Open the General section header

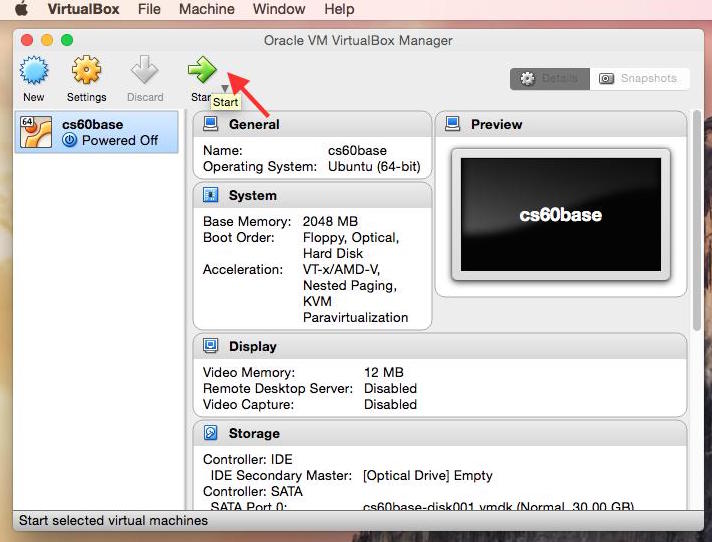pos(312,124)
